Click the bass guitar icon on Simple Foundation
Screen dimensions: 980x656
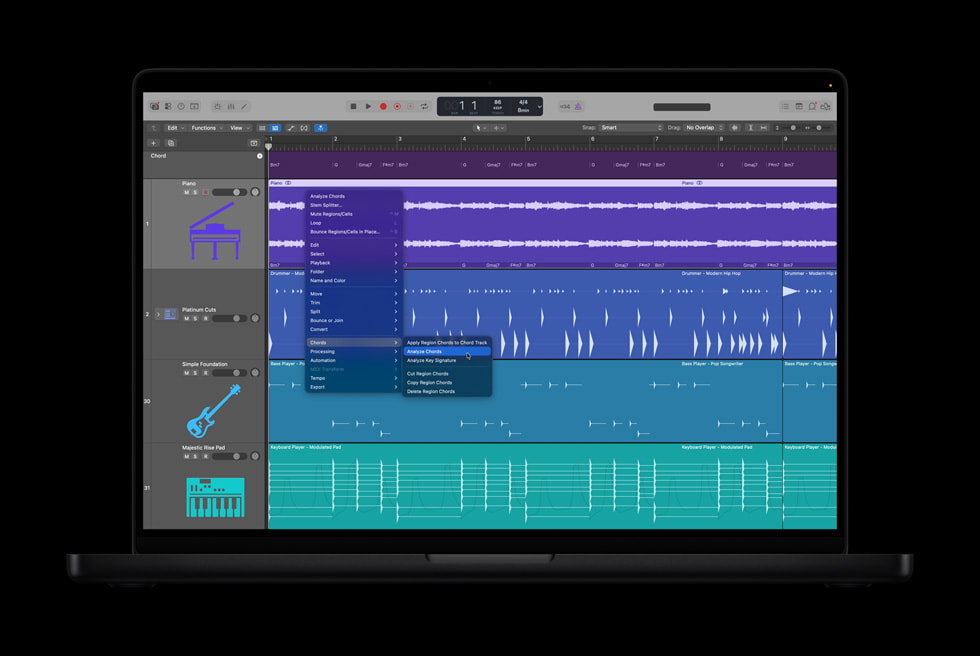(x=212, y=407)
